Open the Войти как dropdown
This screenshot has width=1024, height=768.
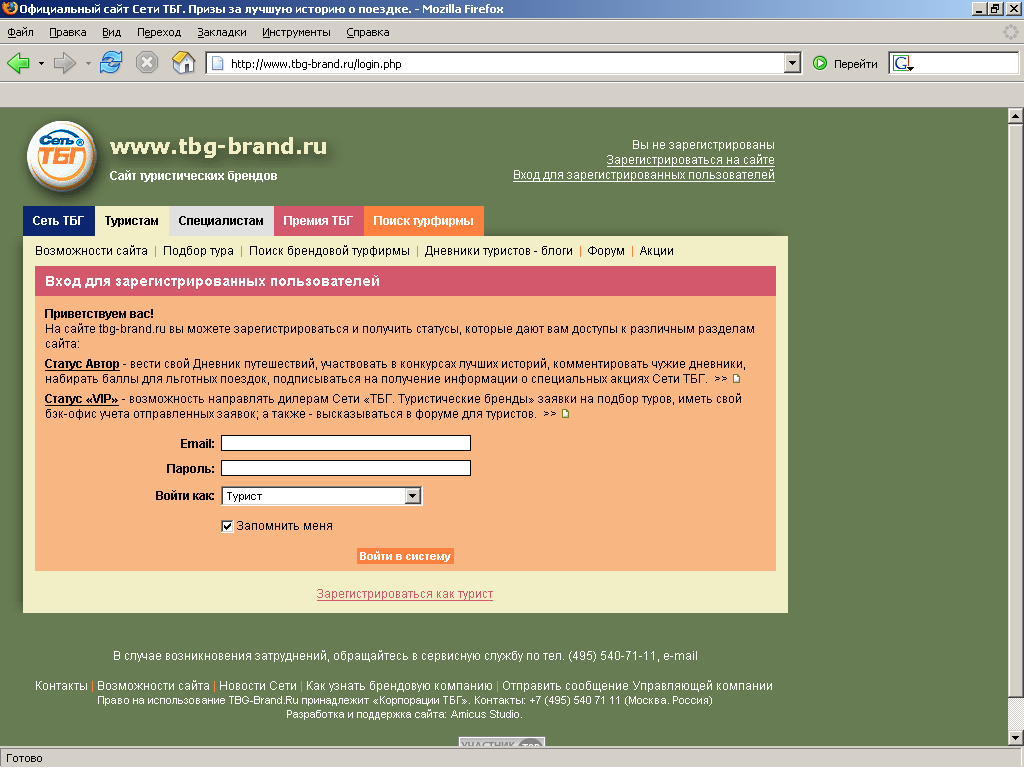tap(412, 496)
